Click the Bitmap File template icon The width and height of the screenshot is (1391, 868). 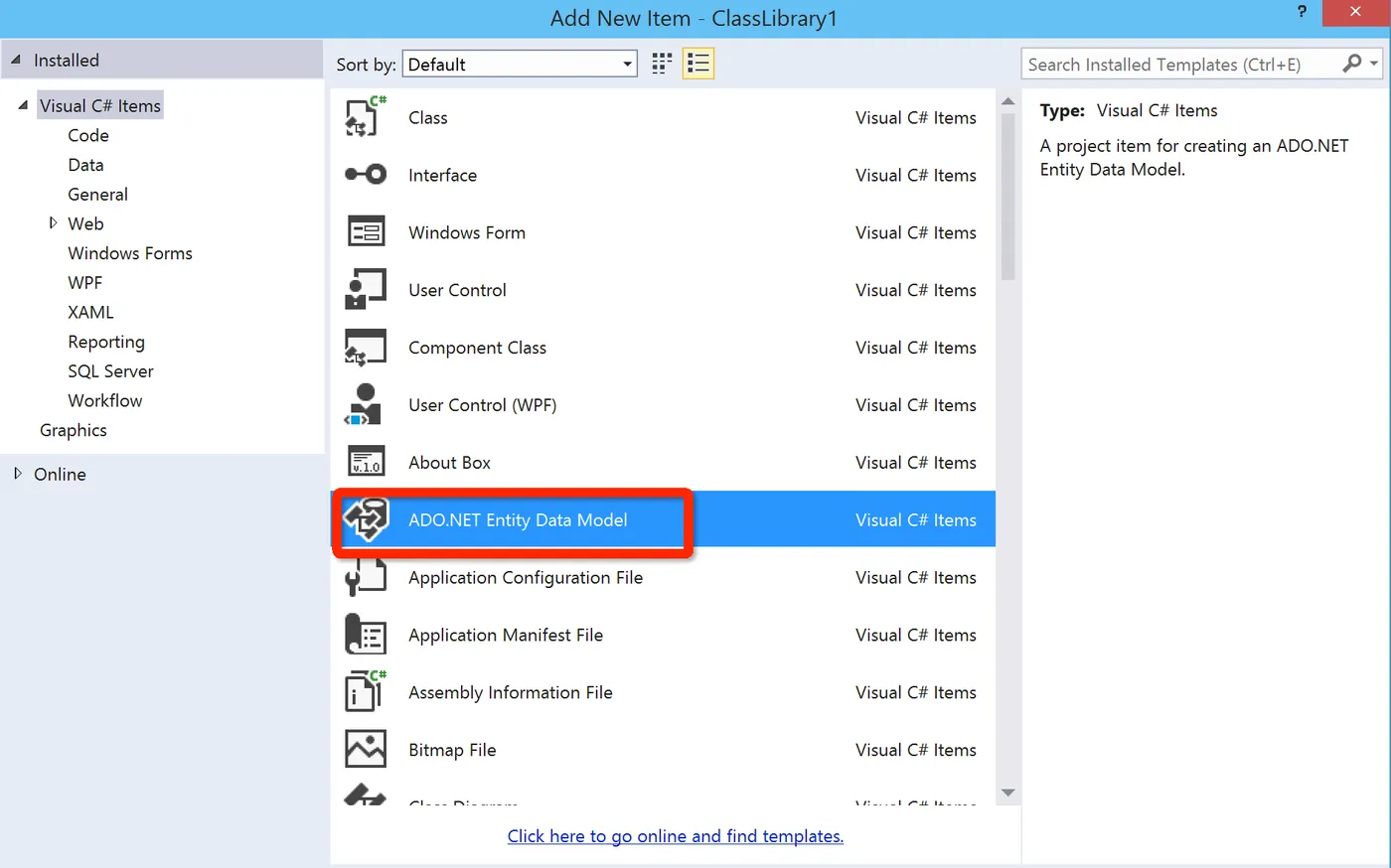[x=365, y=750]
